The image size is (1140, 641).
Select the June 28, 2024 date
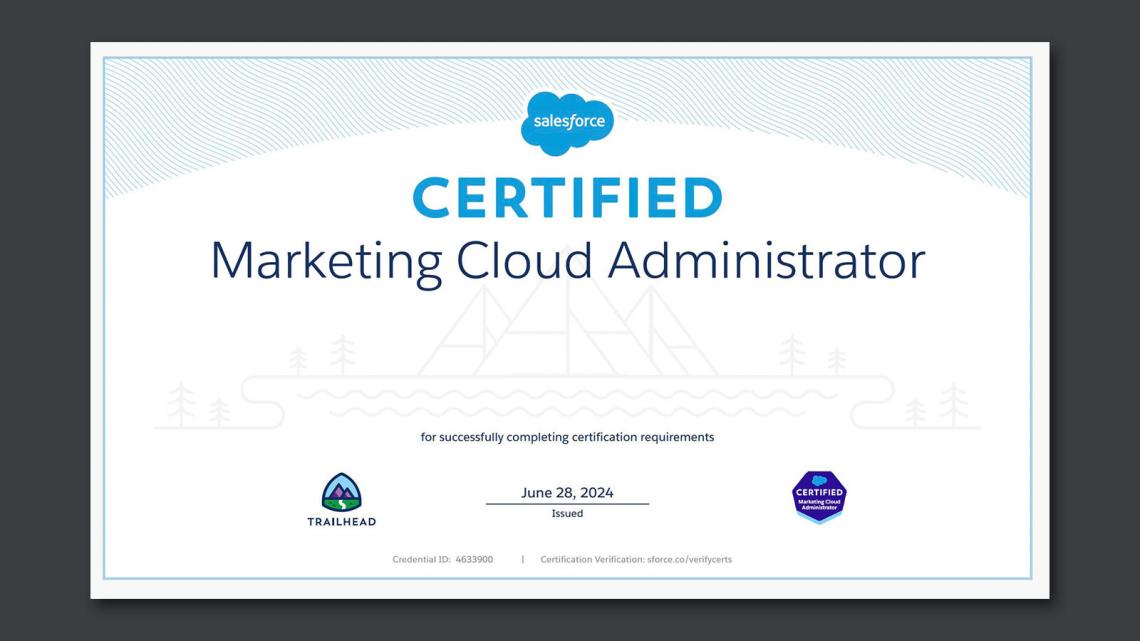pyautogui.click(x=567, y=492)
